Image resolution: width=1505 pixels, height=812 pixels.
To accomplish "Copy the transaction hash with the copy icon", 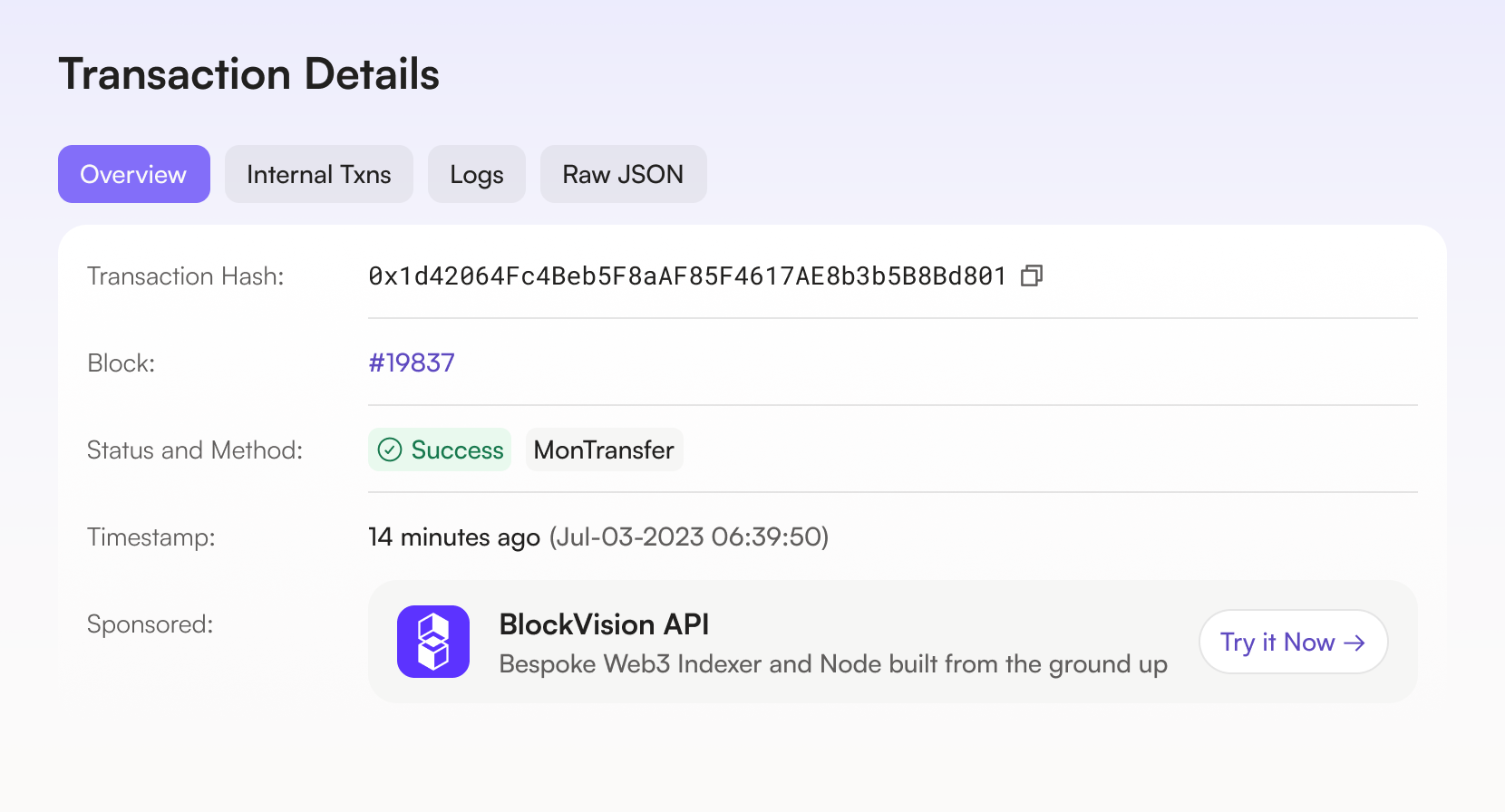I will pos(1032,275).
